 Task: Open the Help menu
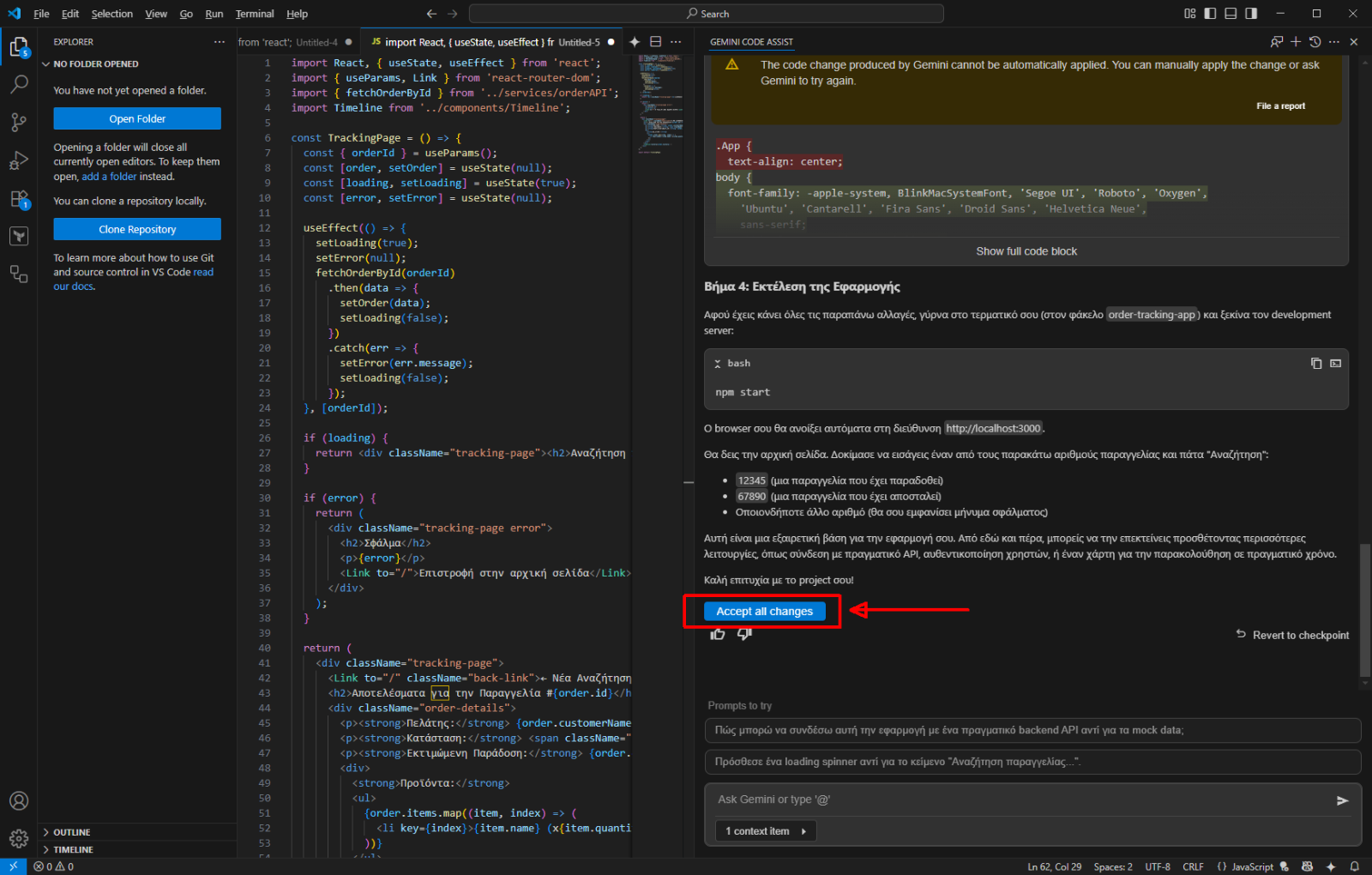click(297, 14)
